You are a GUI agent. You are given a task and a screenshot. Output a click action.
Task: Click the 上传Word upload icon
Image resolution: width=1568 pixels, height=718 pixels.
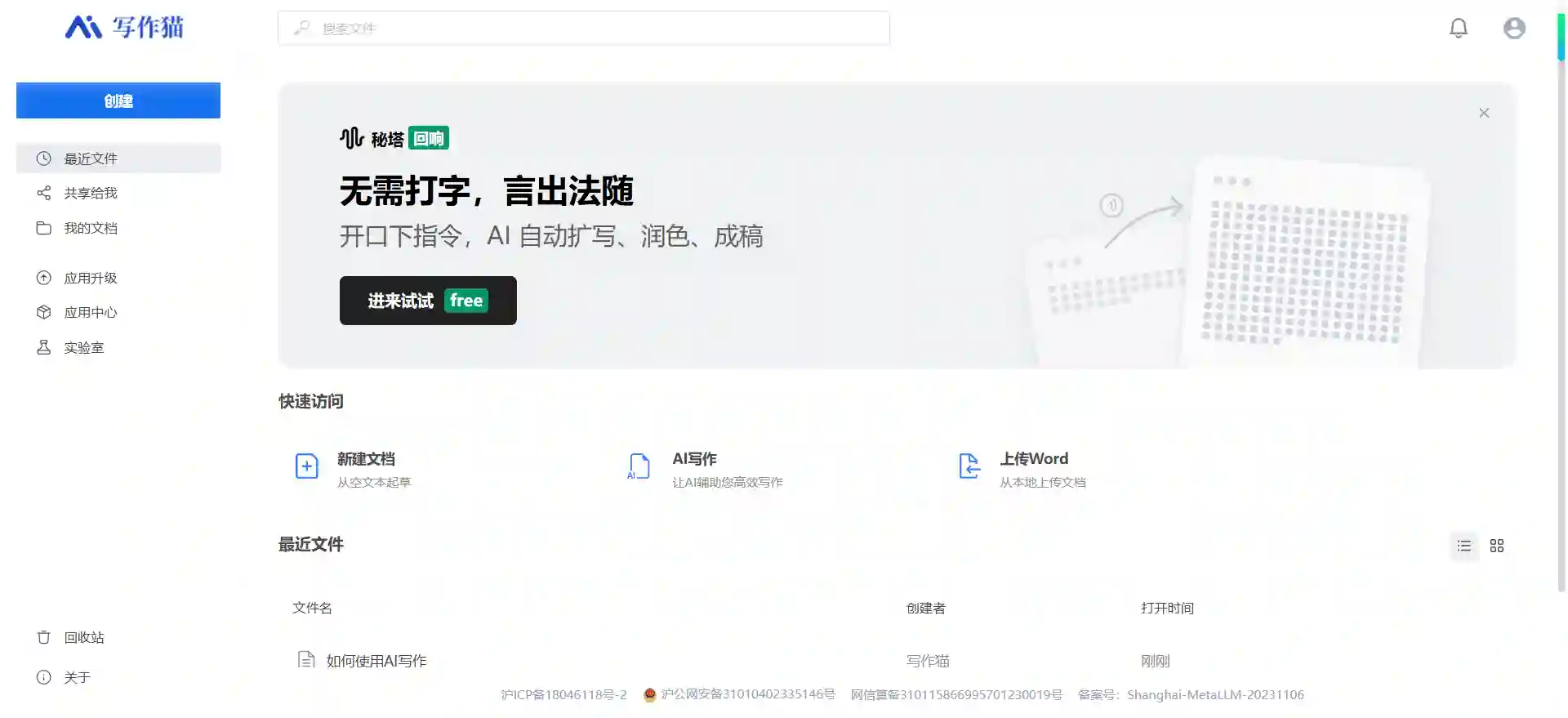969,466
